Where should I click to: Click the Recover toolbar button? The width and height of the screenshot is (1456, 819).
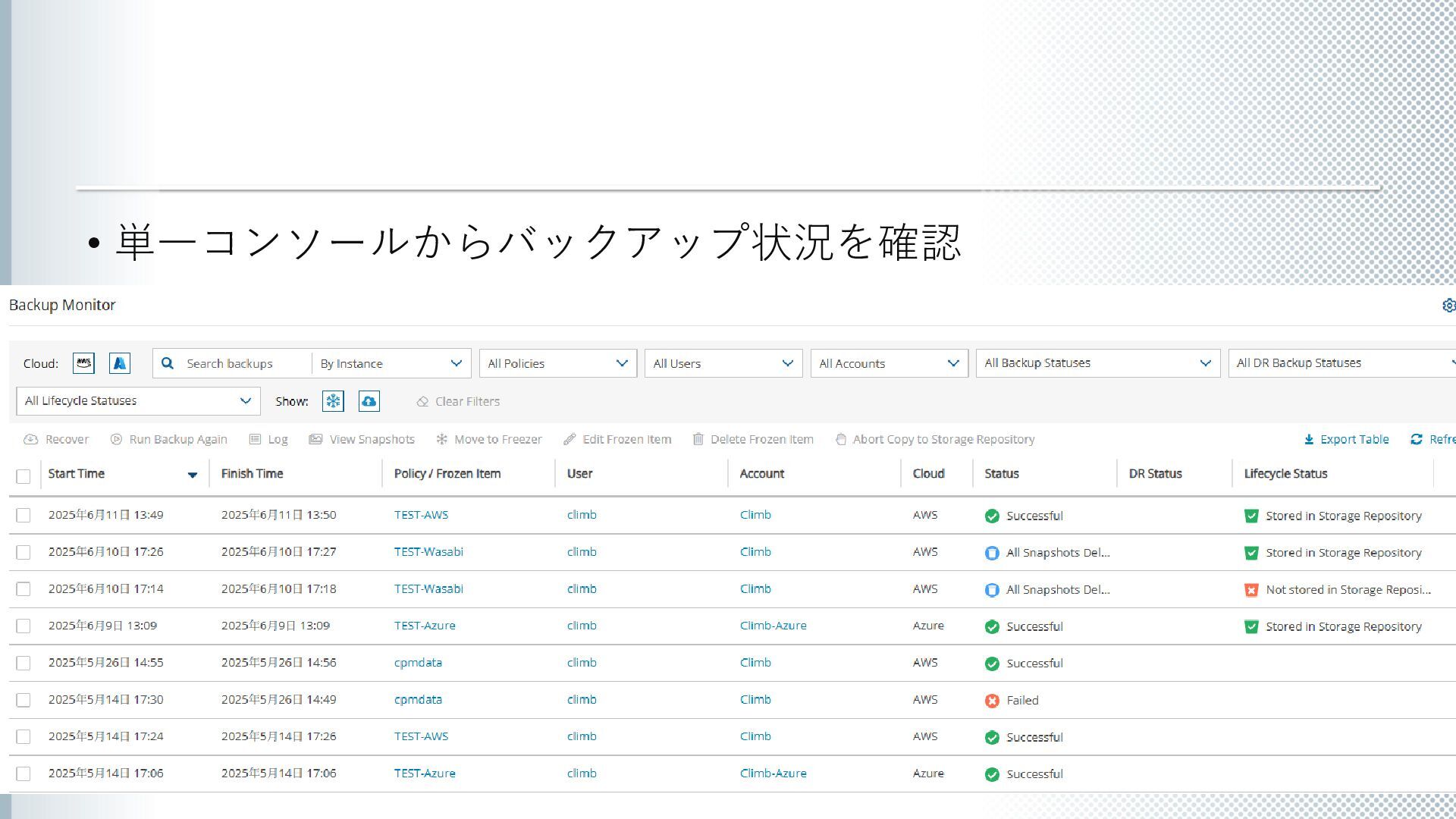click(x=56, y=439)
